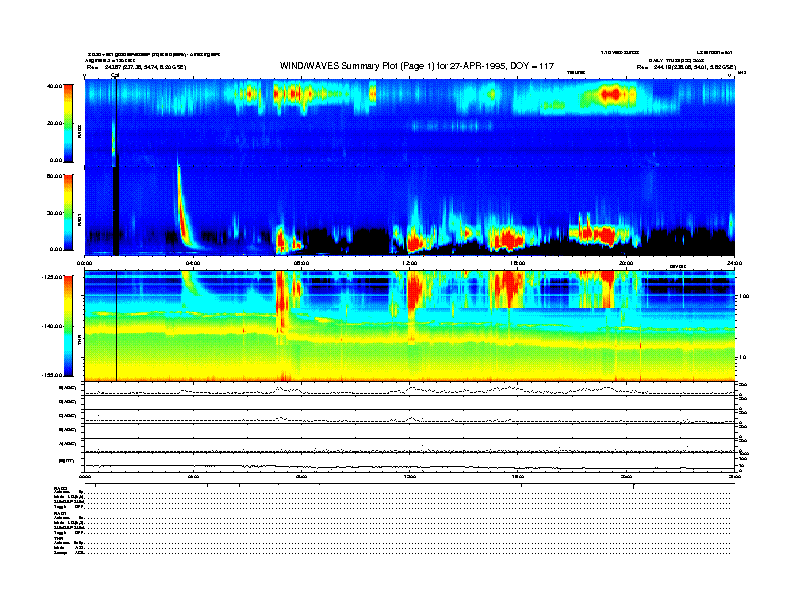This screenshot has height=612, width=792.
Task: Click the top line-plot row trace near 12:00
Action: pos(412,389)
